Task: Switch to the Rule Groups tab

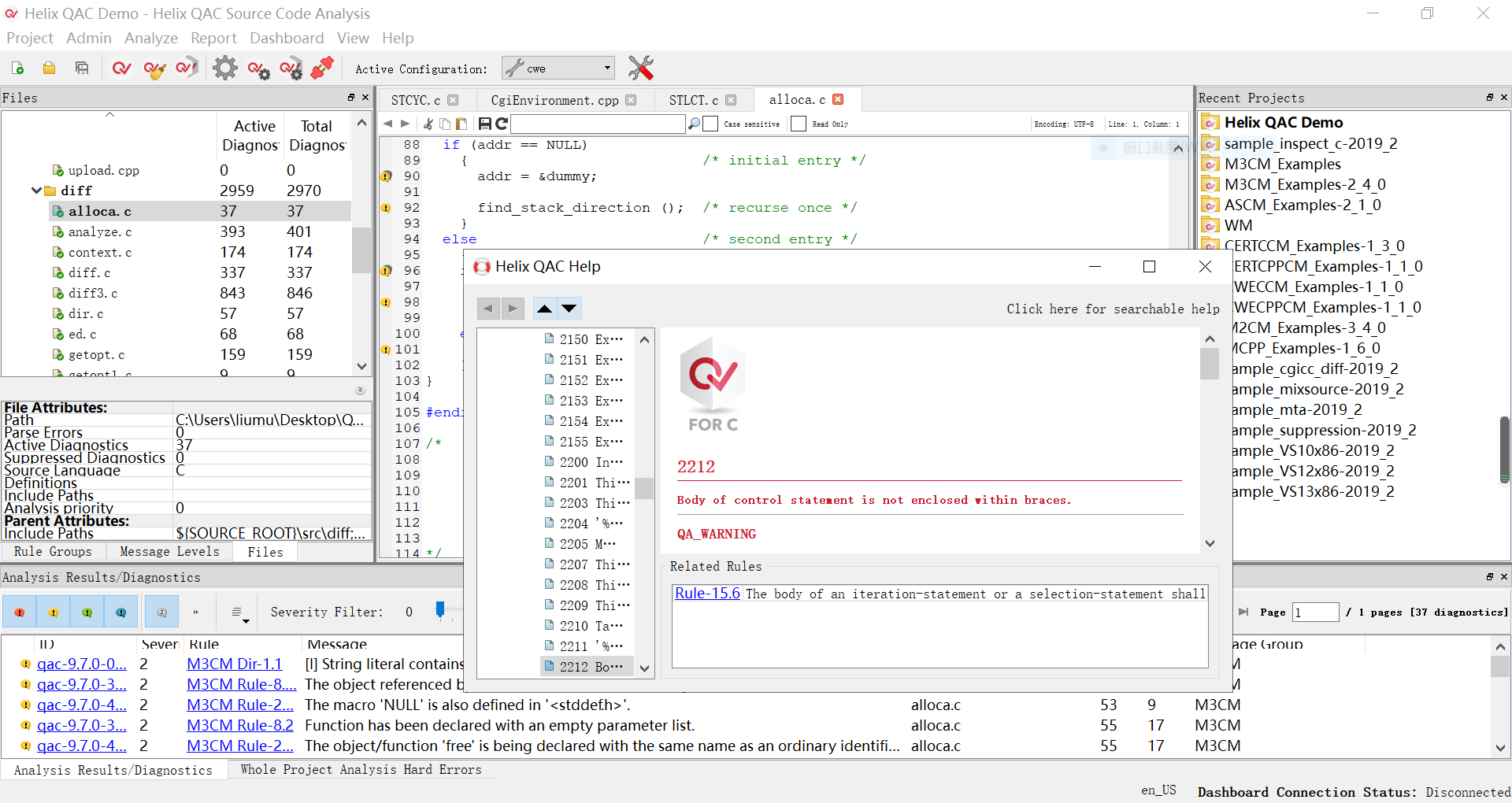Action: coord(53,552)
